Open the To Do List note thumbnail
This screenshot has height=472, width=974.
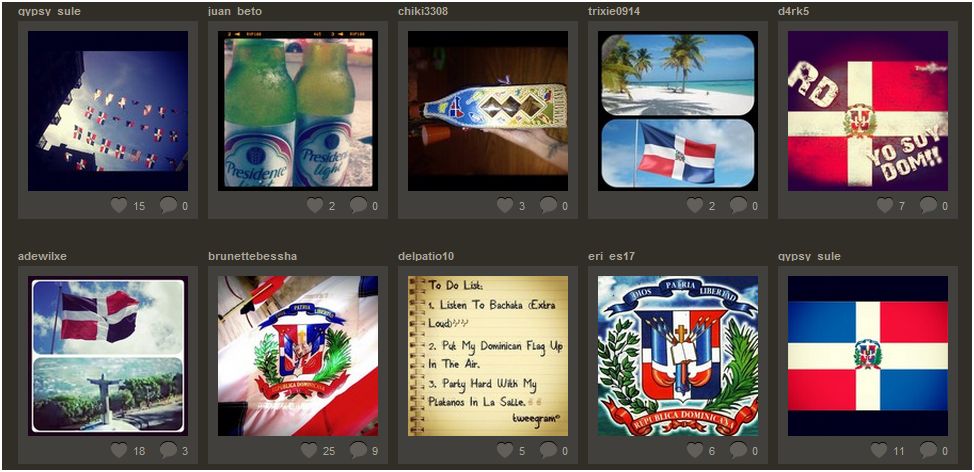[x=488, y=356]
